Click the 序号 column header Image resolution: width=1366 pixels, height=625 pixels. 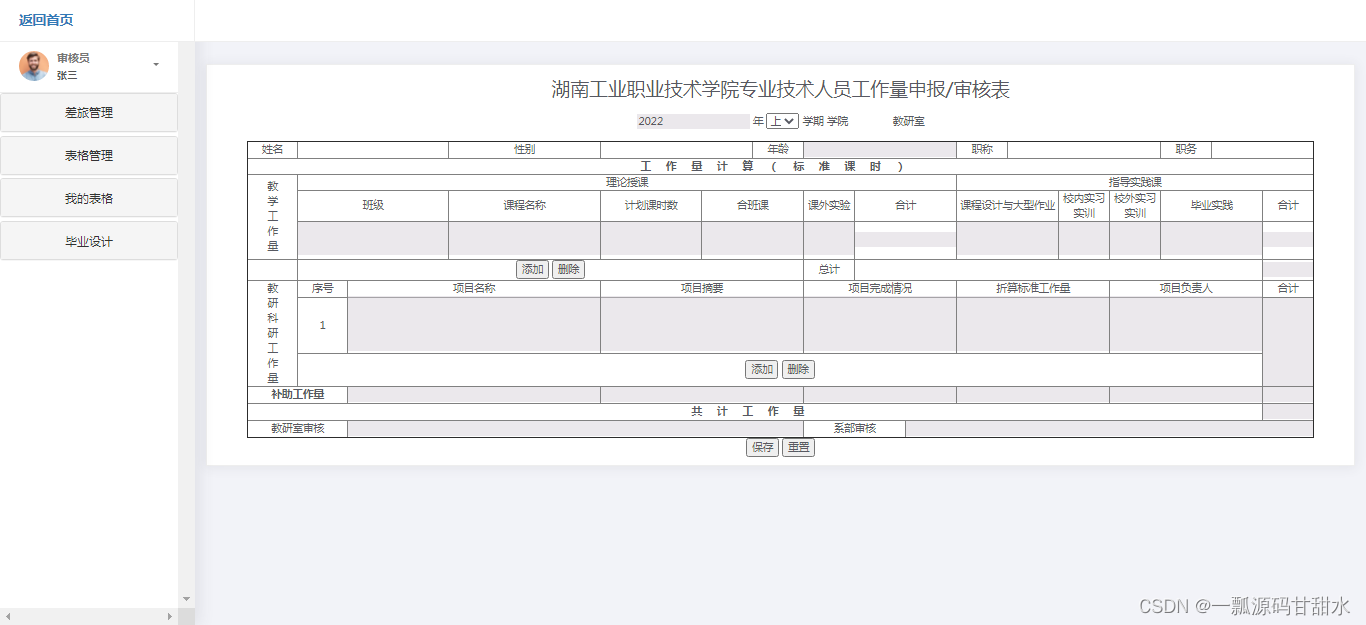[x=322, y=289]
